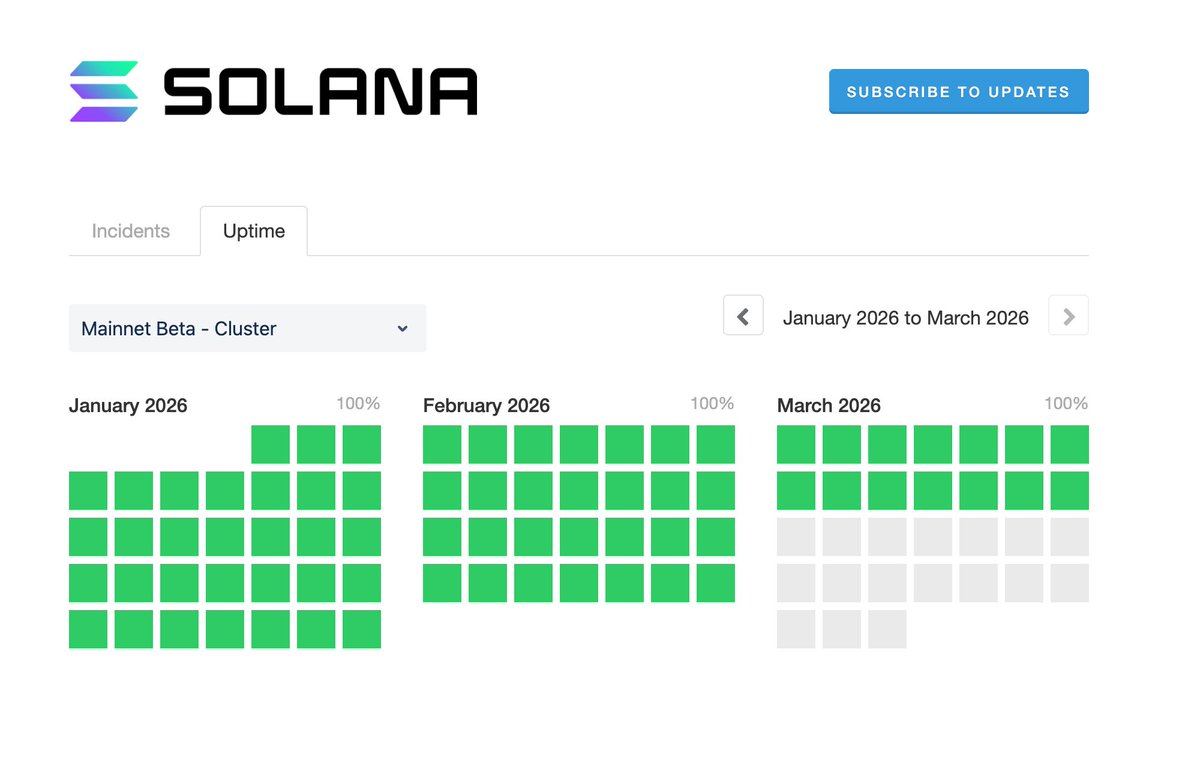Click January's 100% uptime figure
The width and height of the screenshot is (1200, 769).
[x=358, y=403]
